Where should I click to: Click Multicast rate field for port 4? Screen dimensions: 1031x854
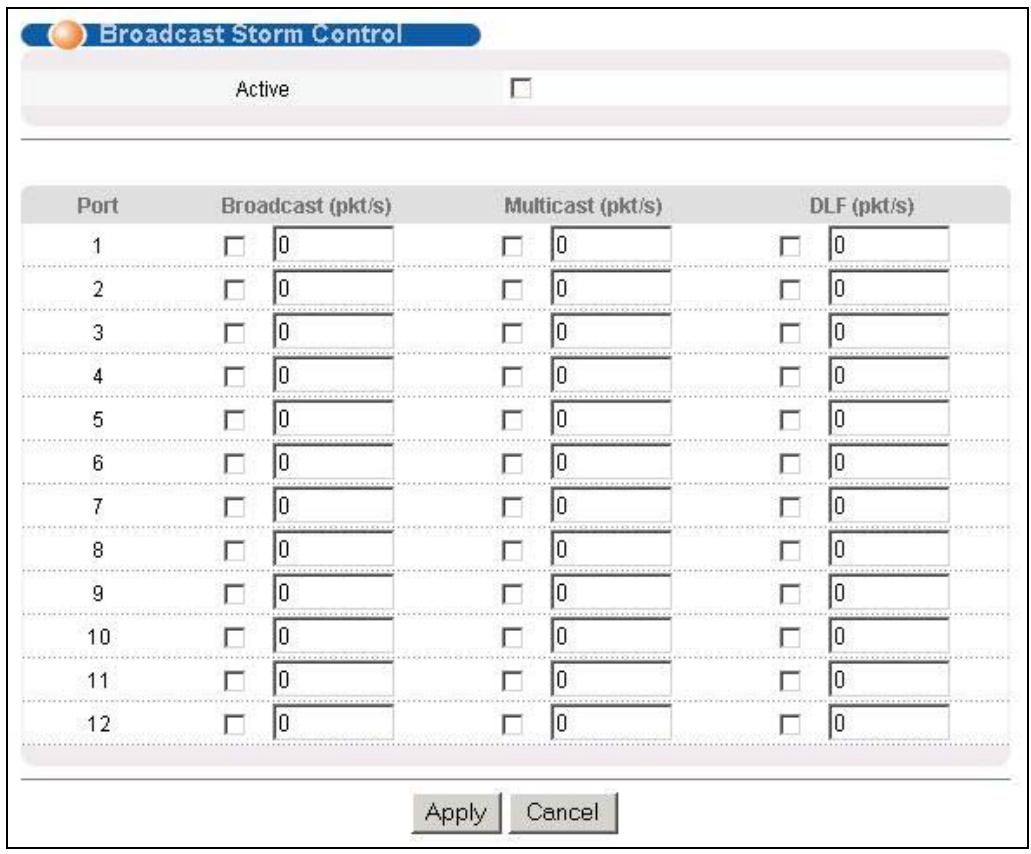611,375
